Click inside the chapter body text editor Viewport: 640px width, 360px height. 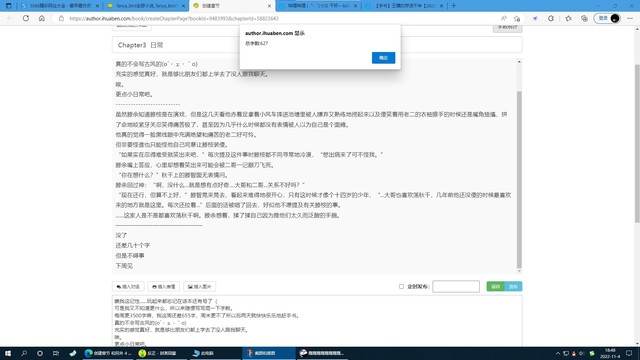(314, 166)
